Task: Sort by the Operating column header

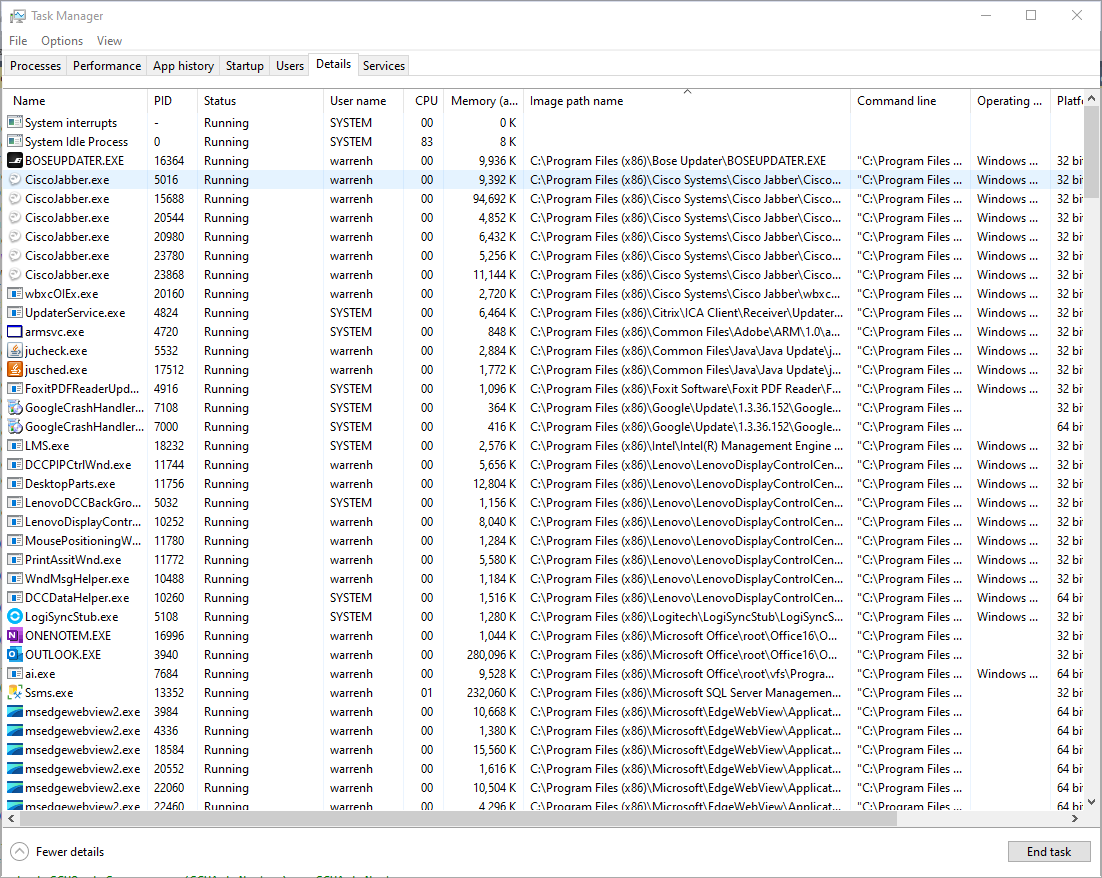Action: click(x=1010, y=101)
